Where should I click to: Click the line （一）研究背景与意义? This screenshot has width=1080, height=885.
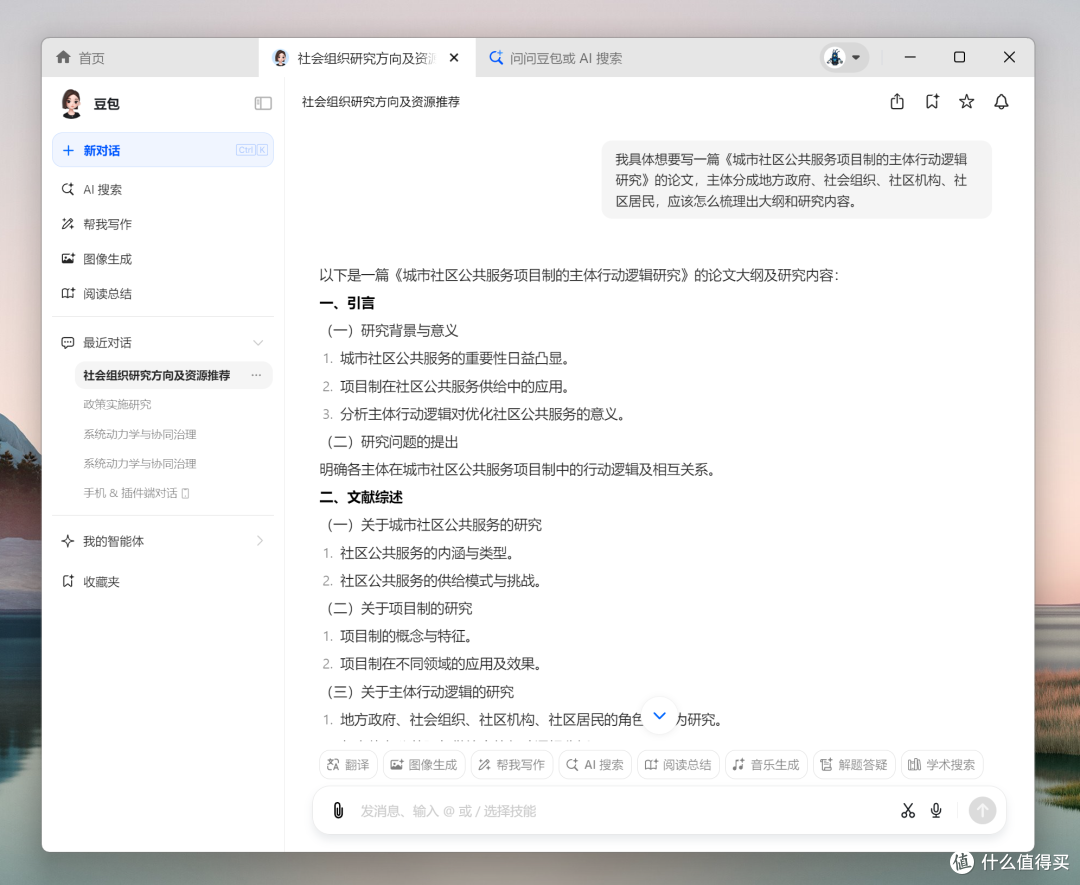(393, 331)
